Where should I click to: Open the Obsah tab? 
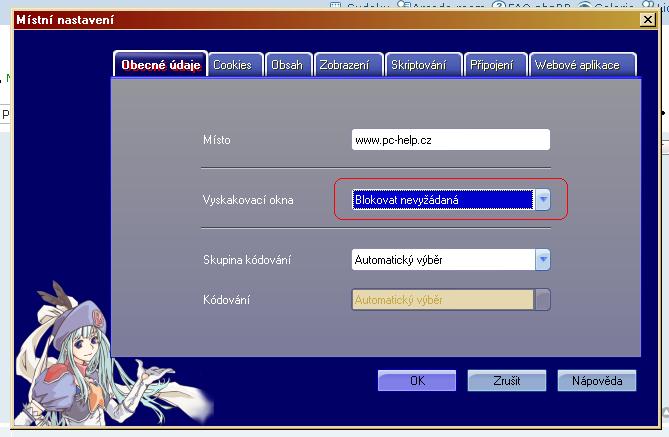coord(289,65)
